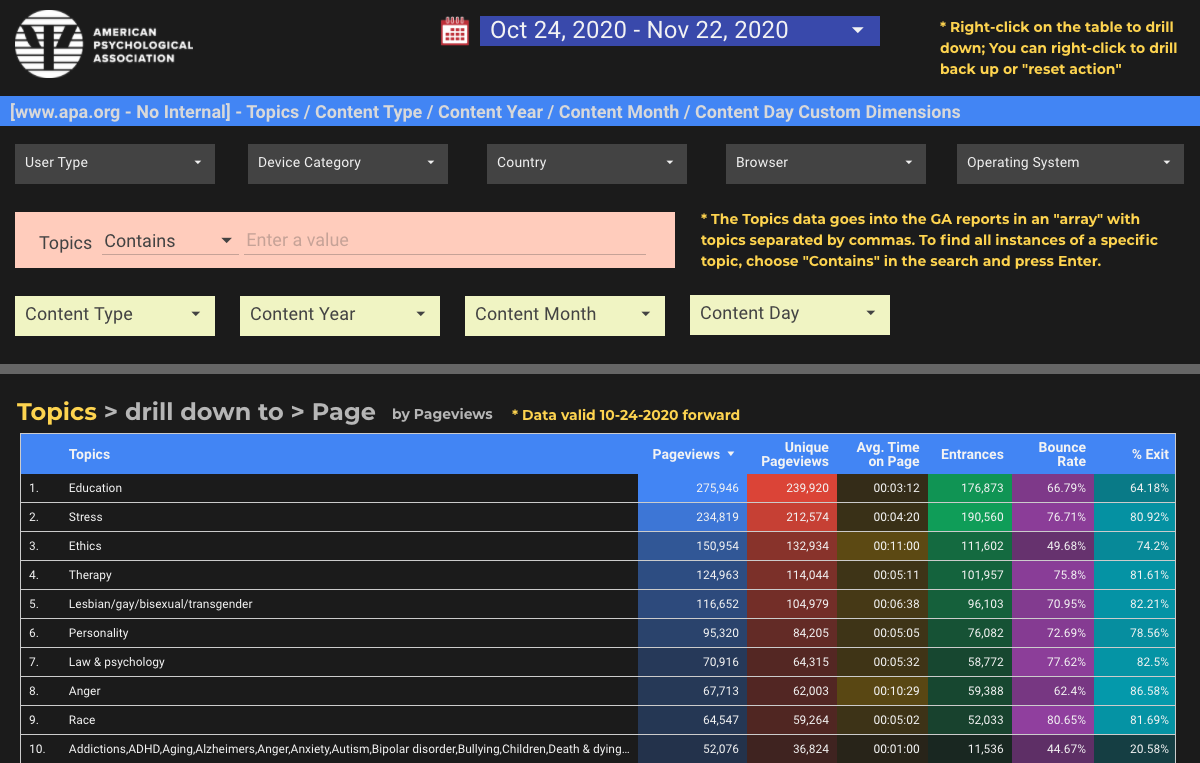Open the Content Month dropdown
Image resolution: width=1200 pixels, height=763 pixels.
[x=564, y=315]
